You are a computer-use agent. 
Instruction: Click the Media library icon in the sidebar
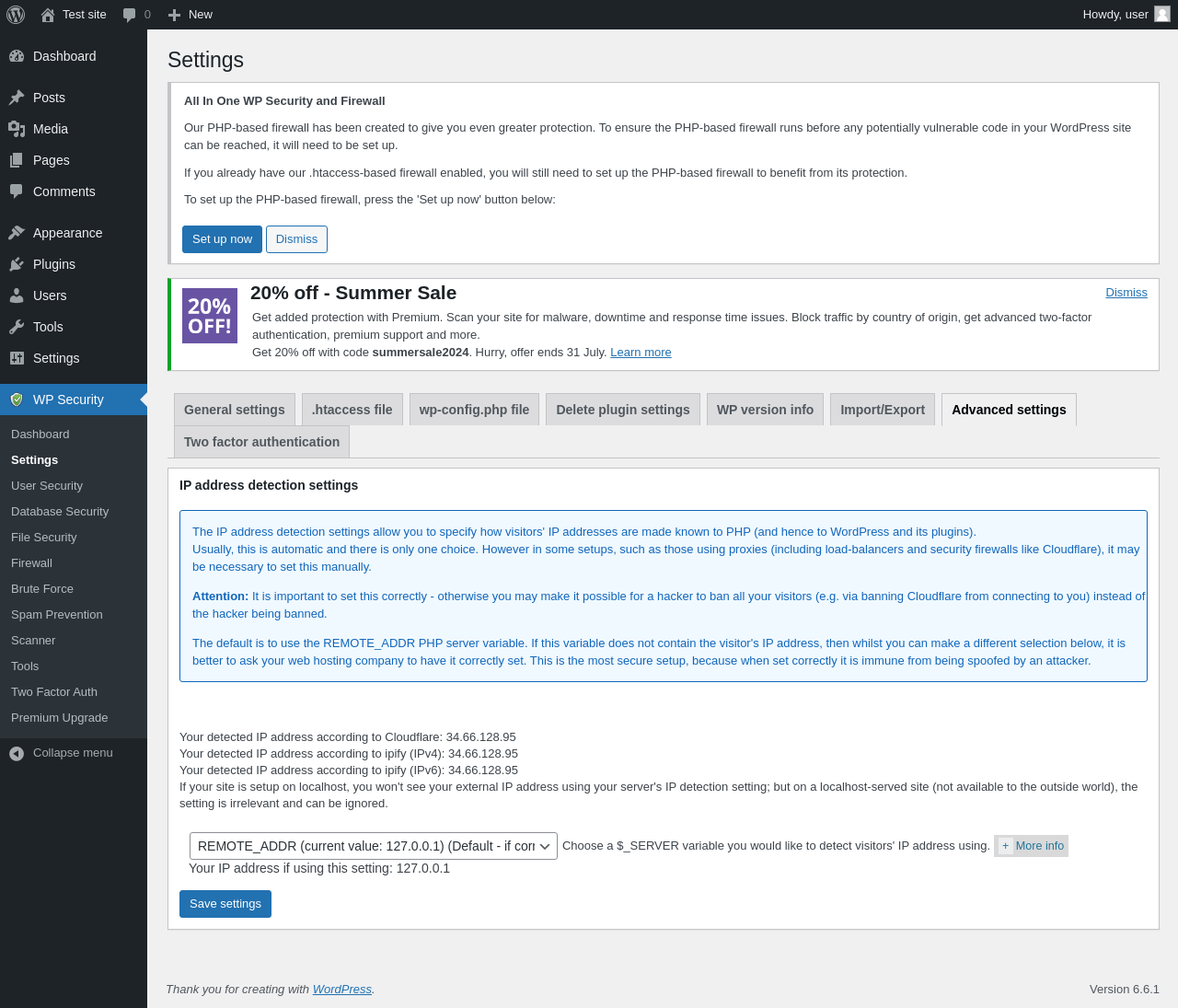17,129
